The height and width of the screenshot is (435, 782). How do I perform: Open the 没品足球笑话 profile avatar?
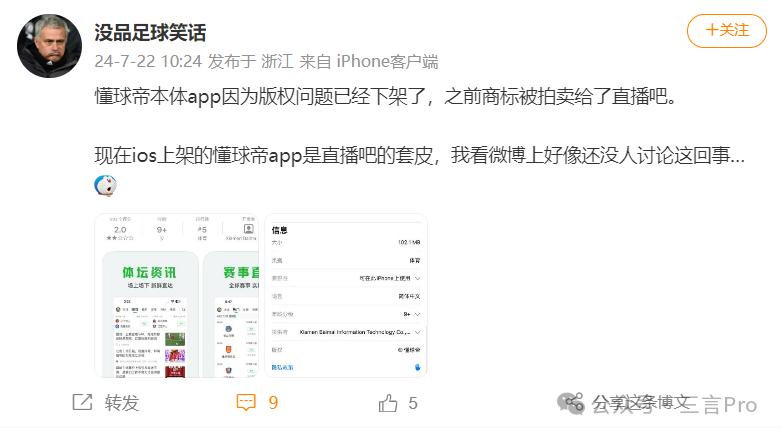tap(49, 46)
